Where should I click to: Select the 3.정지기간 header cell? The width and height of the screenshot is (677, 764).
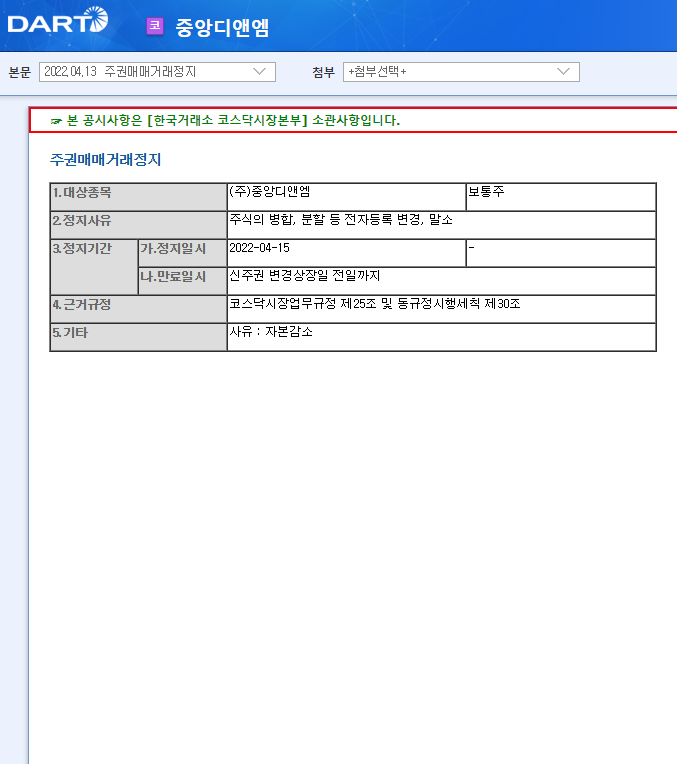94,267
